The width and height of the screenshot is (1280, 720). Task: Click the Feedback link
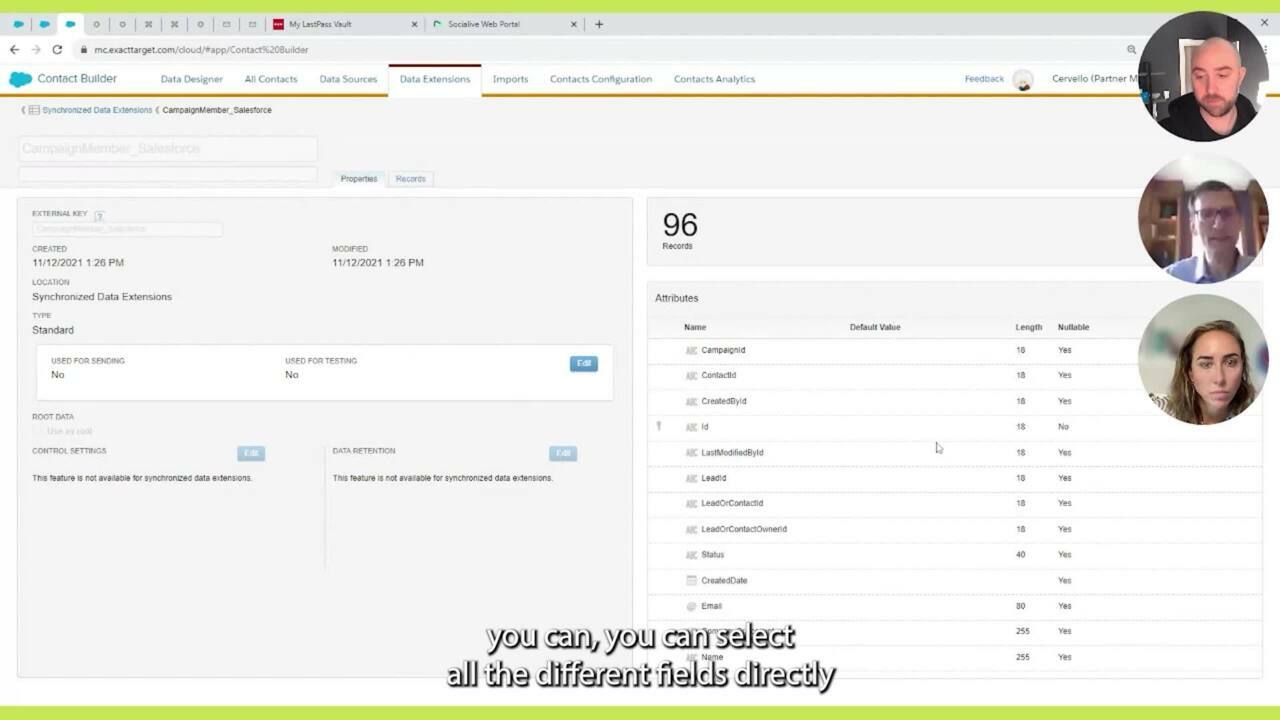tap(984, 79)
